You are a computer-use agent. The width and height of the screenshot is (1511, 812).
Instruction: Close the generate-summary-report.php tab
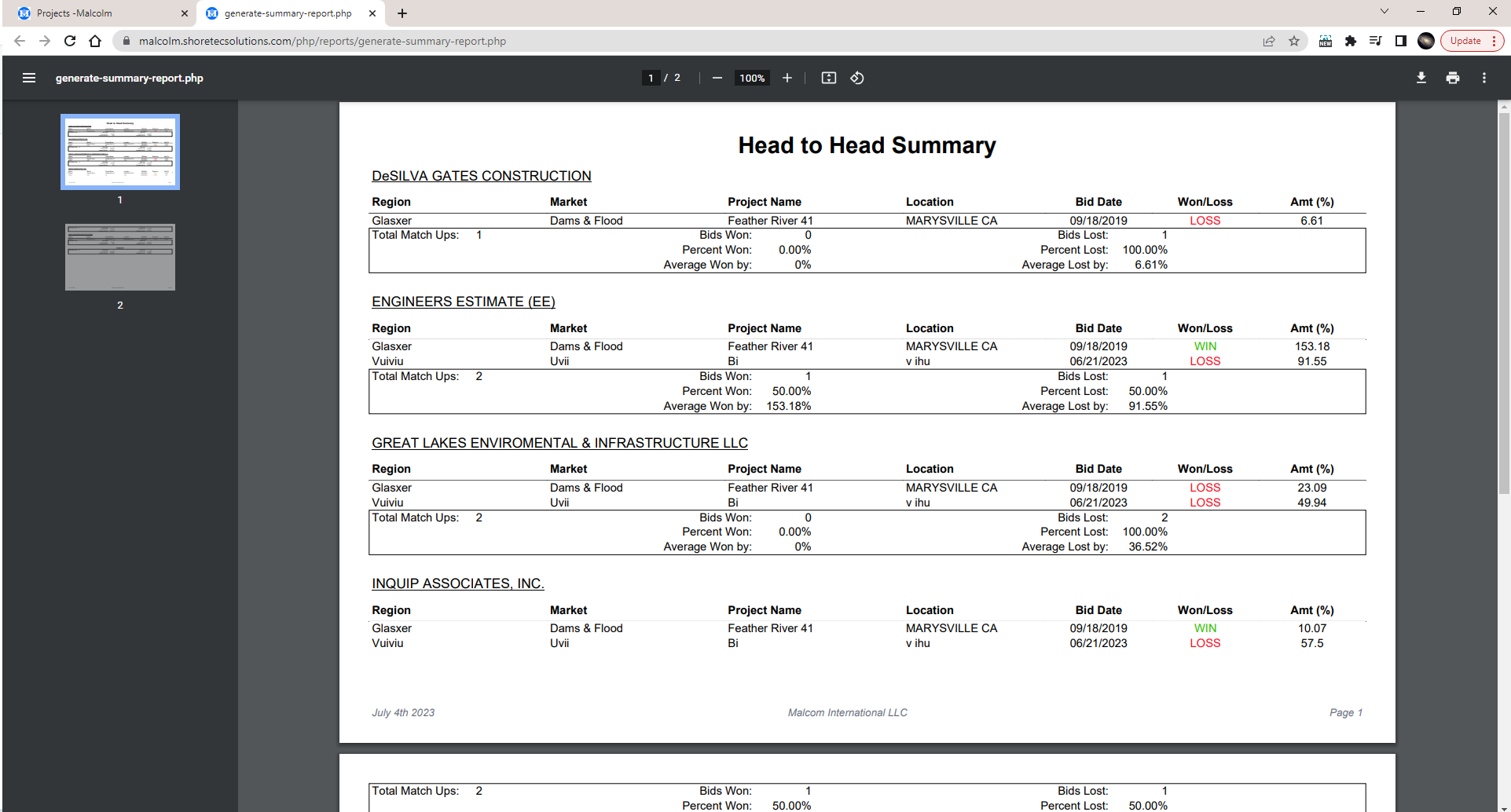click(372, 13)
